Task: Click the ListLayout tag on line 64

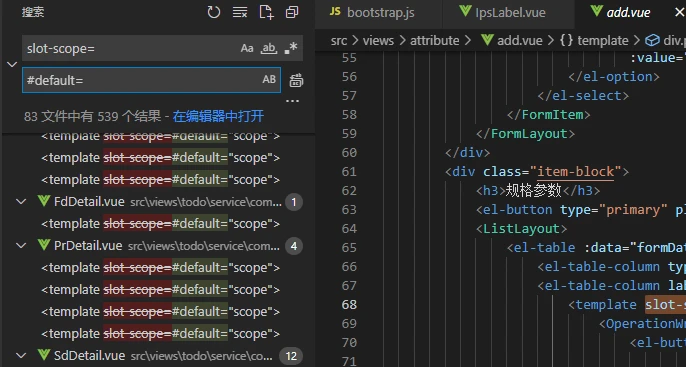Action: pos(522,228)
